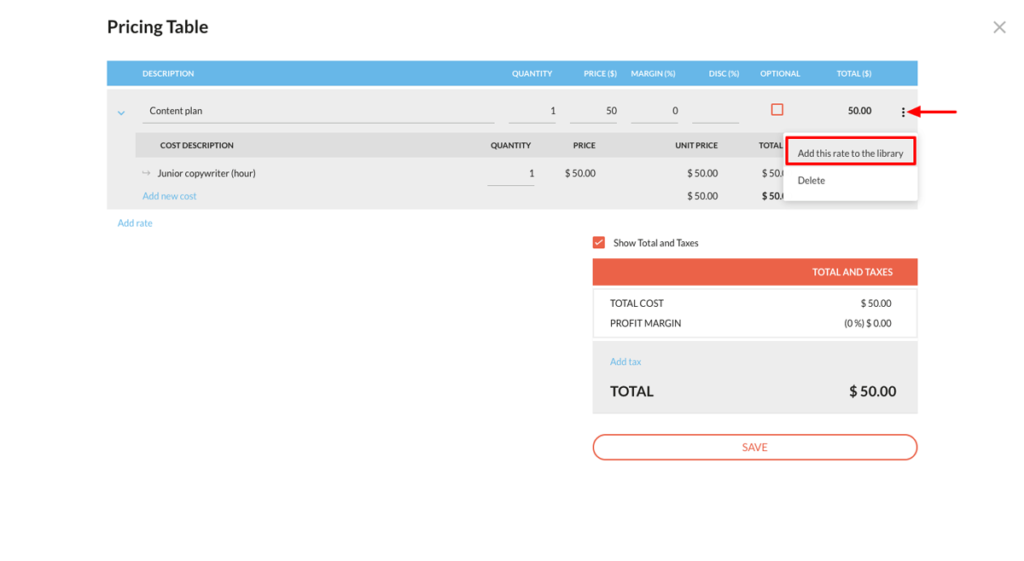Click the PROFIT MARGIN label

click(x=645, y=323)
